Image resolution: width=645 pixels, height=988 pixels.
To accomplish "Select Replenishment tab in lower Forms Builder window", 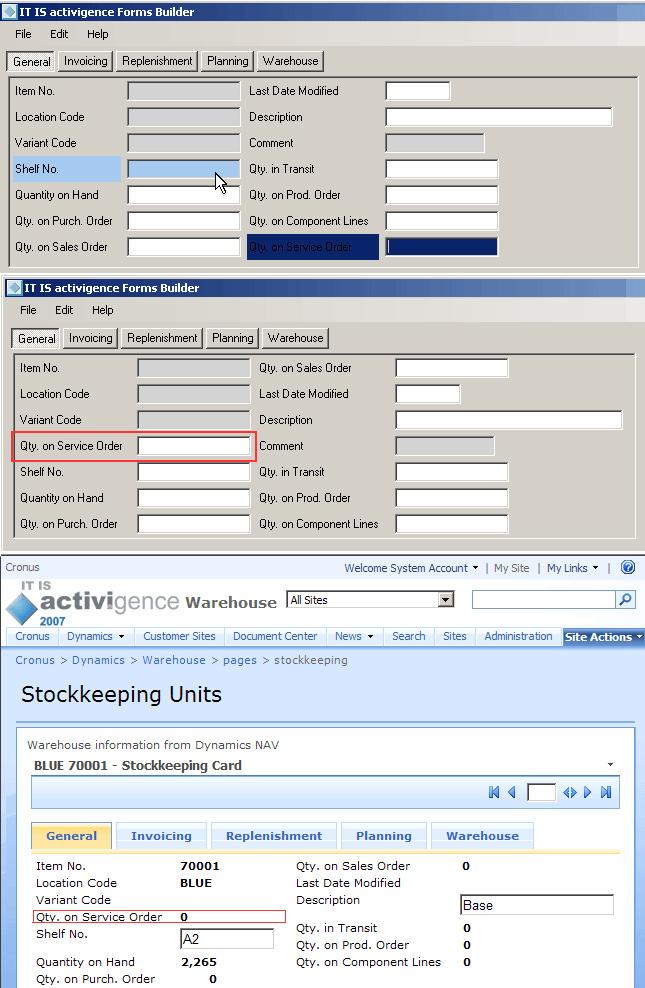I will (163, 338).
